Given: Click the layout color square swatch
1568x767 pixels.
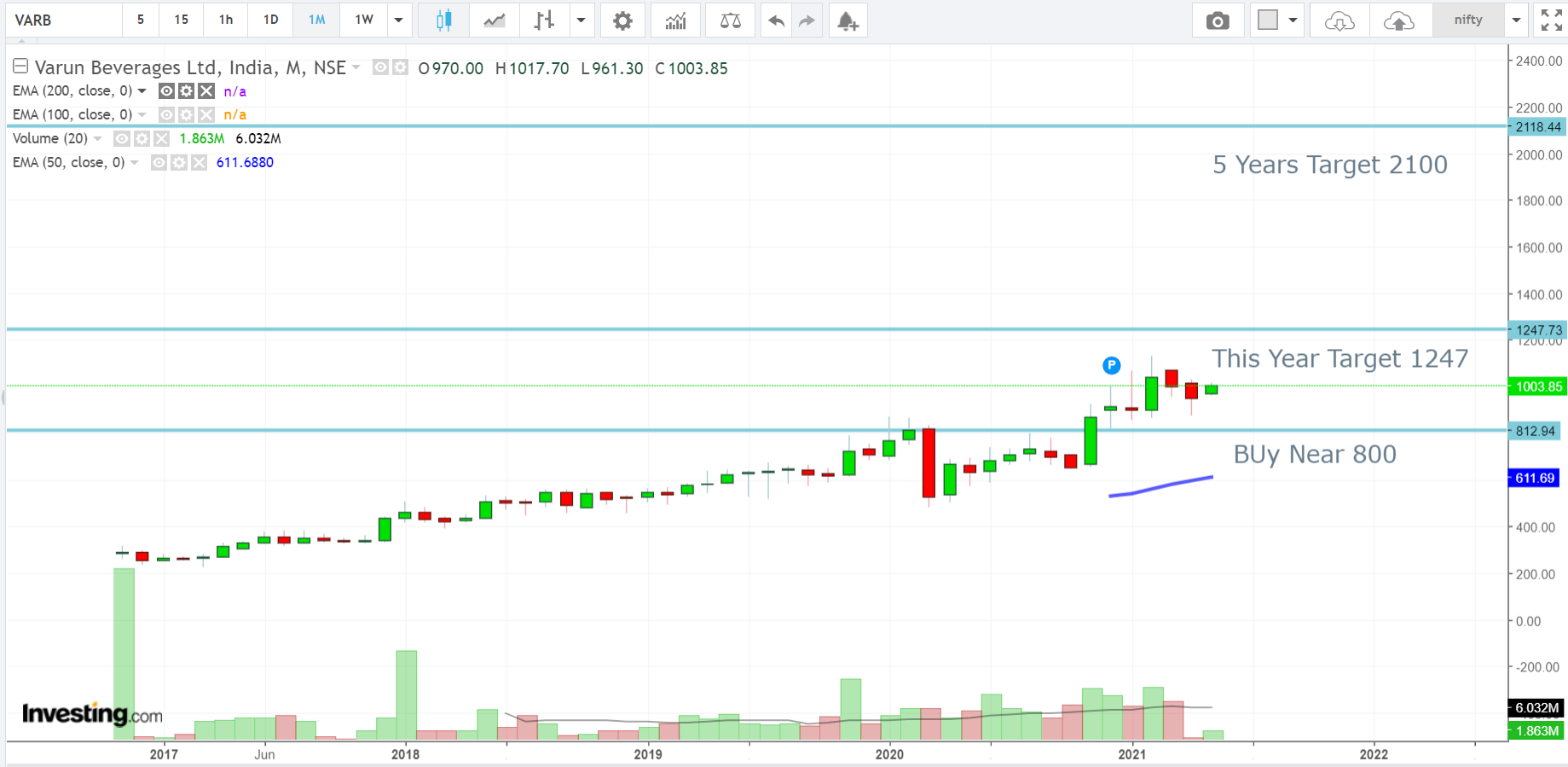Looking at the screenshot, I should pos(1268,20).
